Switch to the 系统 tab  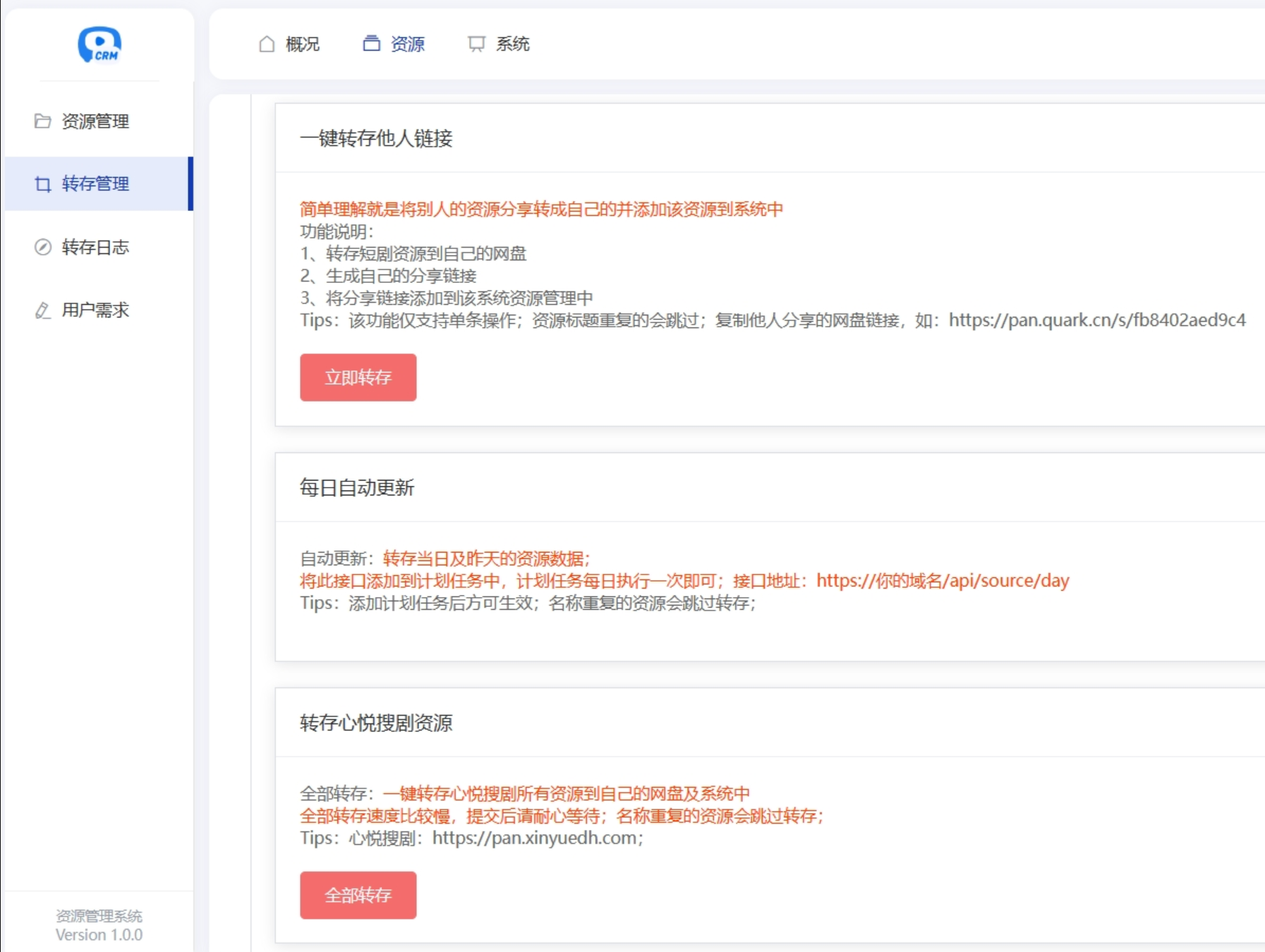(513, 44)
